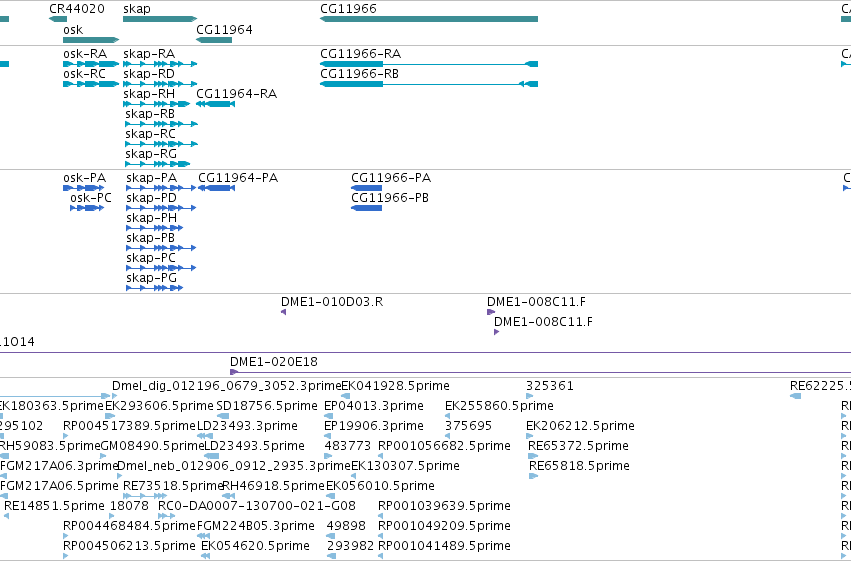Click the skap-PB protein label
Image resolution: width=851 pixels, height=561 pixels.
(x=150, y=238)
